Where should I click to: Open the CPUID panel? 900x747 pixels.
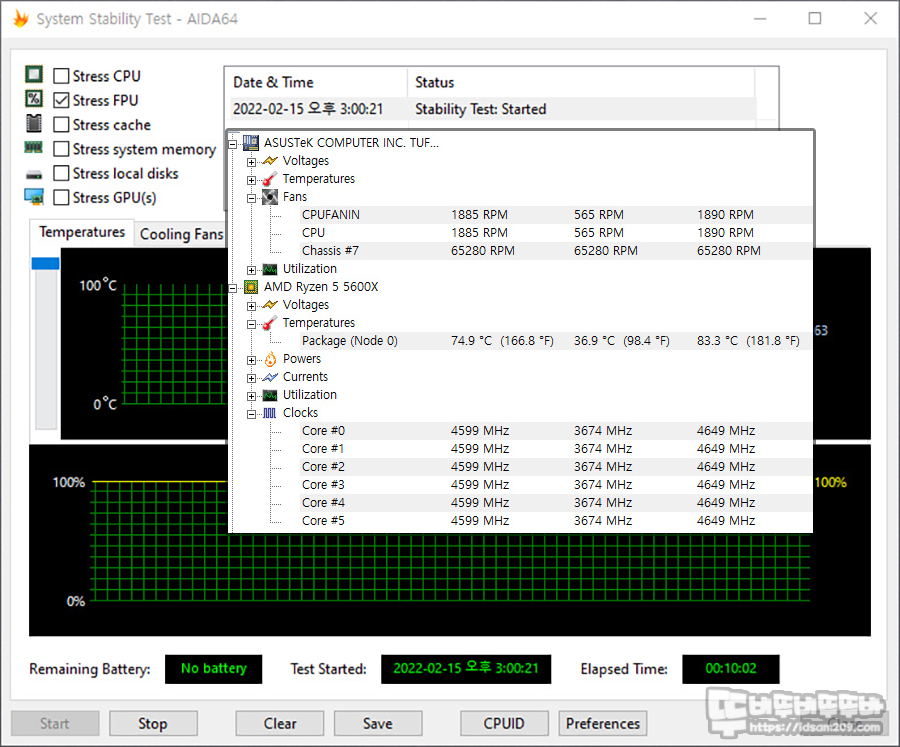[504, 723]
